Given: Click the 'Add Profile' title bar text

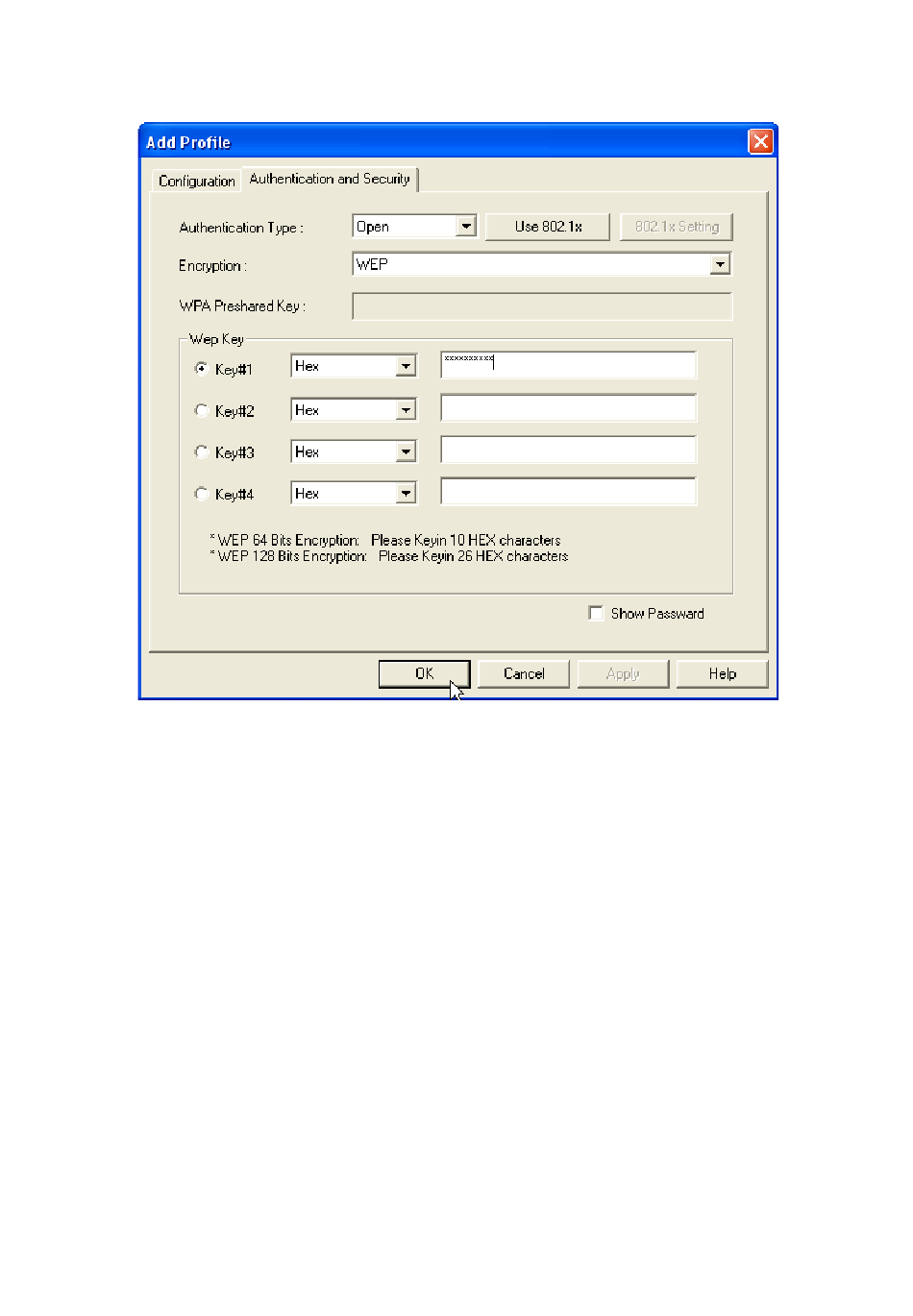Looking at the screenshot, I should pos(188,142).
